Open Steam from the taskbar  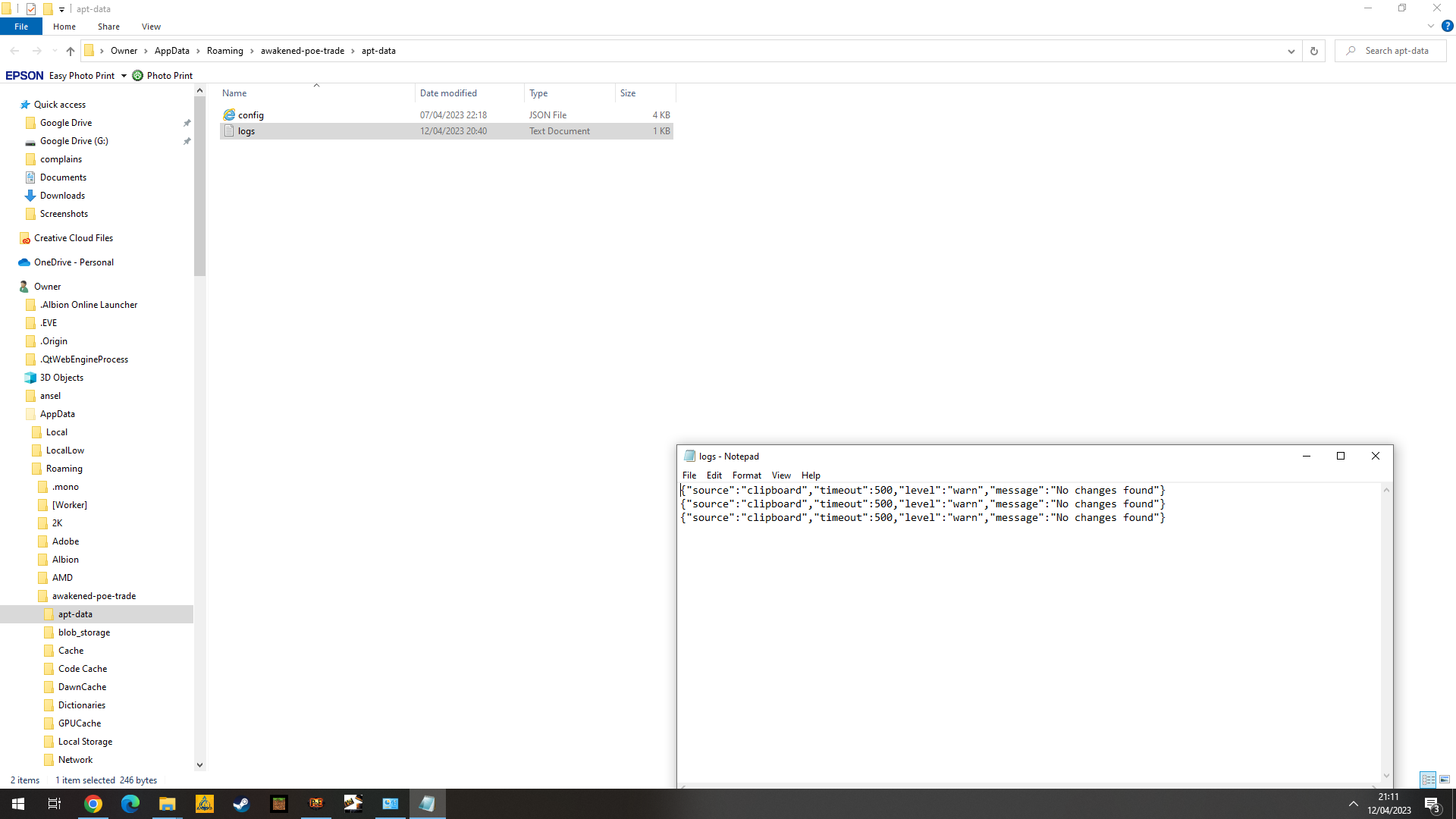(x=241, y=803)
